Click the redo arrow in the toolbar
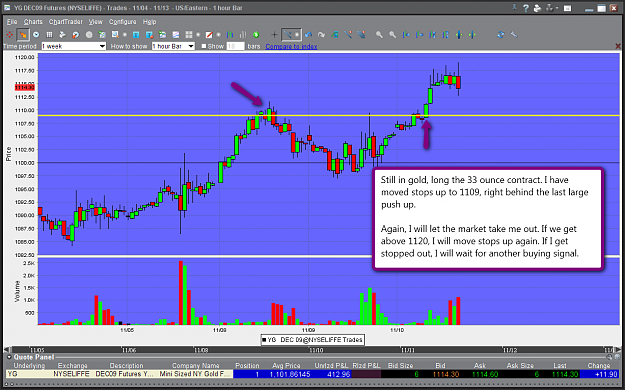 click(321, 35)
